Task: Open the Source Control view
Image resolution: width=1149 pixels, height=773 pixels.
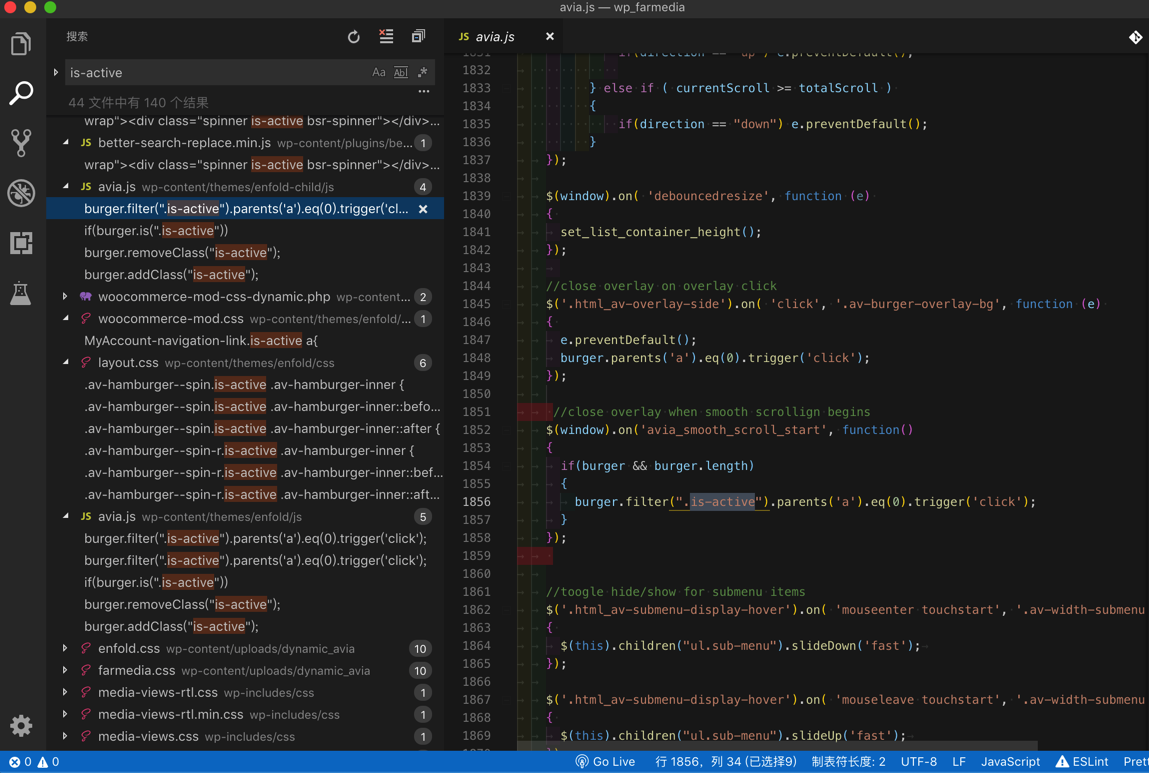Action: 21,143
